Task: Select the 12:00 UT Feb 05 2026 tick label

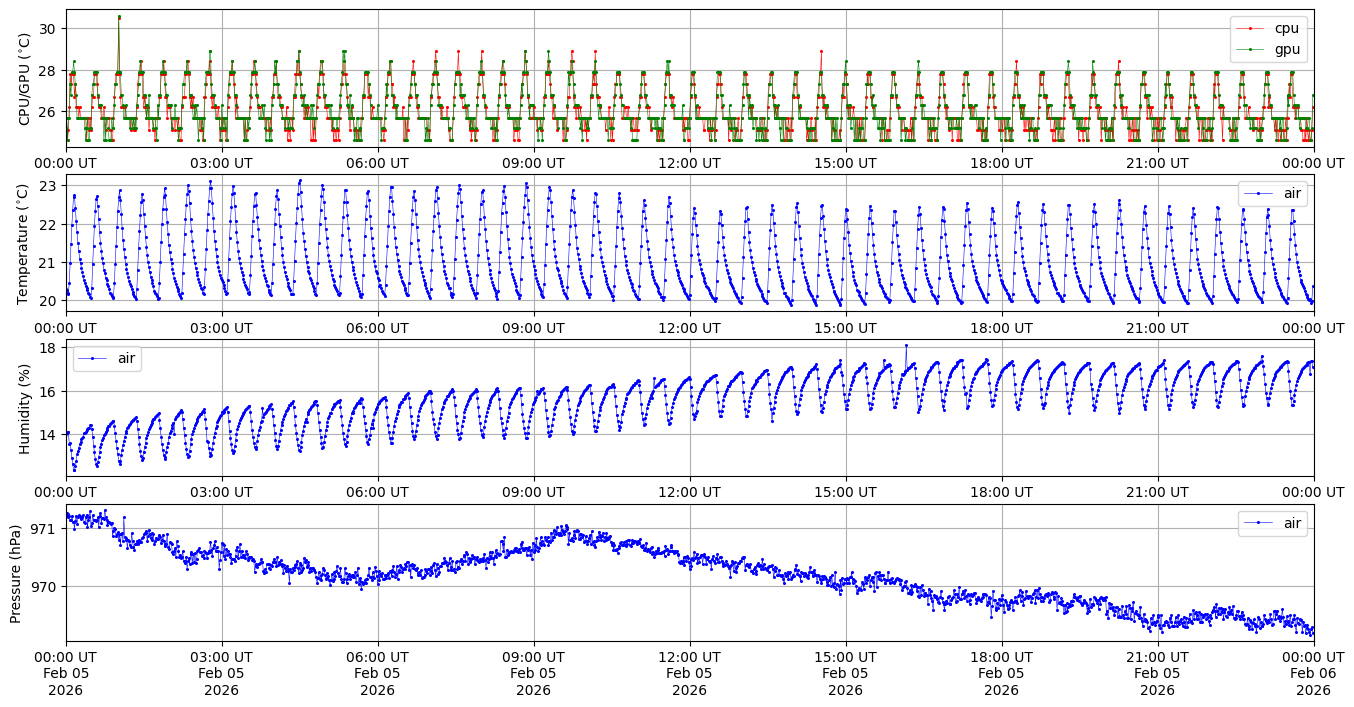Action: 689,673
